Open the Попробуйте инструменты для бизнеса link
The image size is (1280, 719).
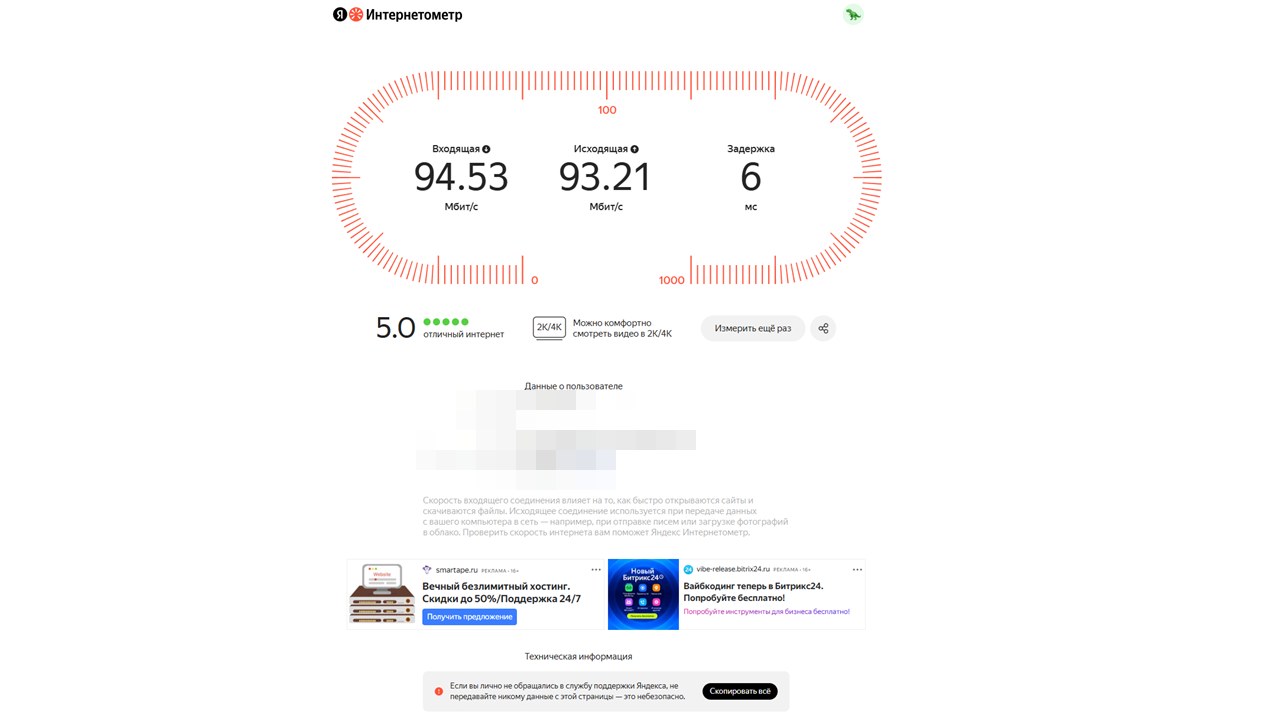(767, 611)
